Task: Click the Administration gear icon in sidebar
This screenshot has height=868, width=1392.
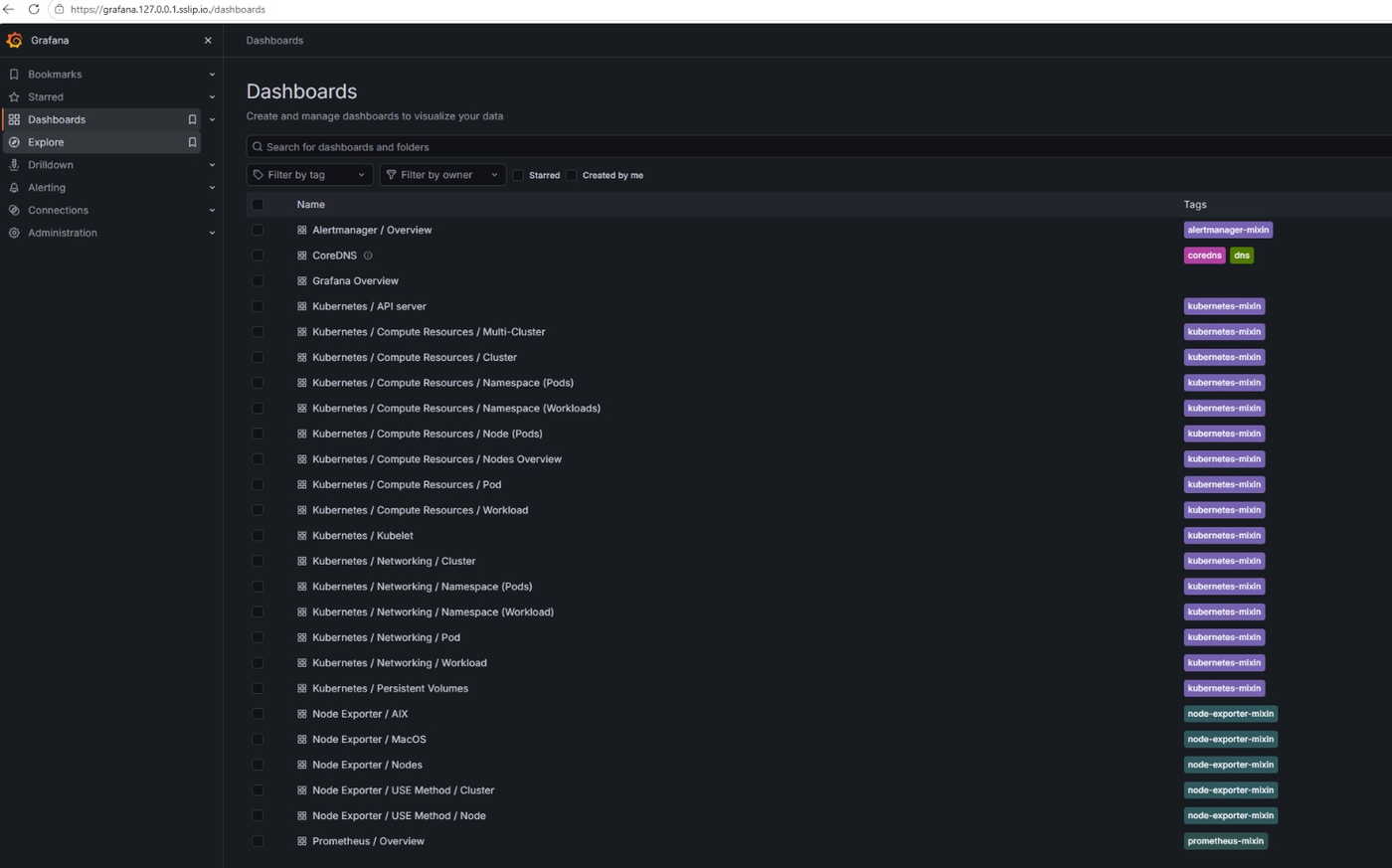Action: coord(14,233)
